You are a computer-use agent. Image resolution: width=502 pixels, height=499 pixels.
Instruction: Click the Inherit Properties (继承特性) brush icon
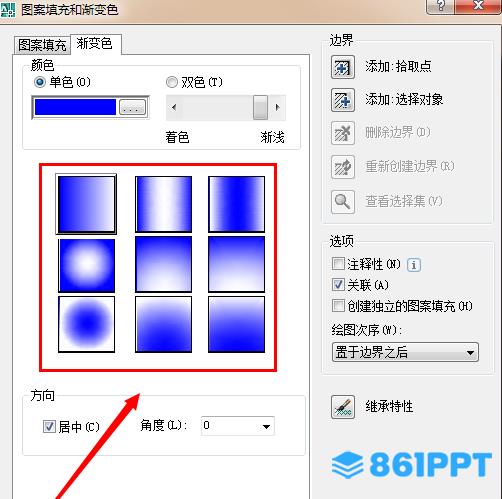pos(343,407)
